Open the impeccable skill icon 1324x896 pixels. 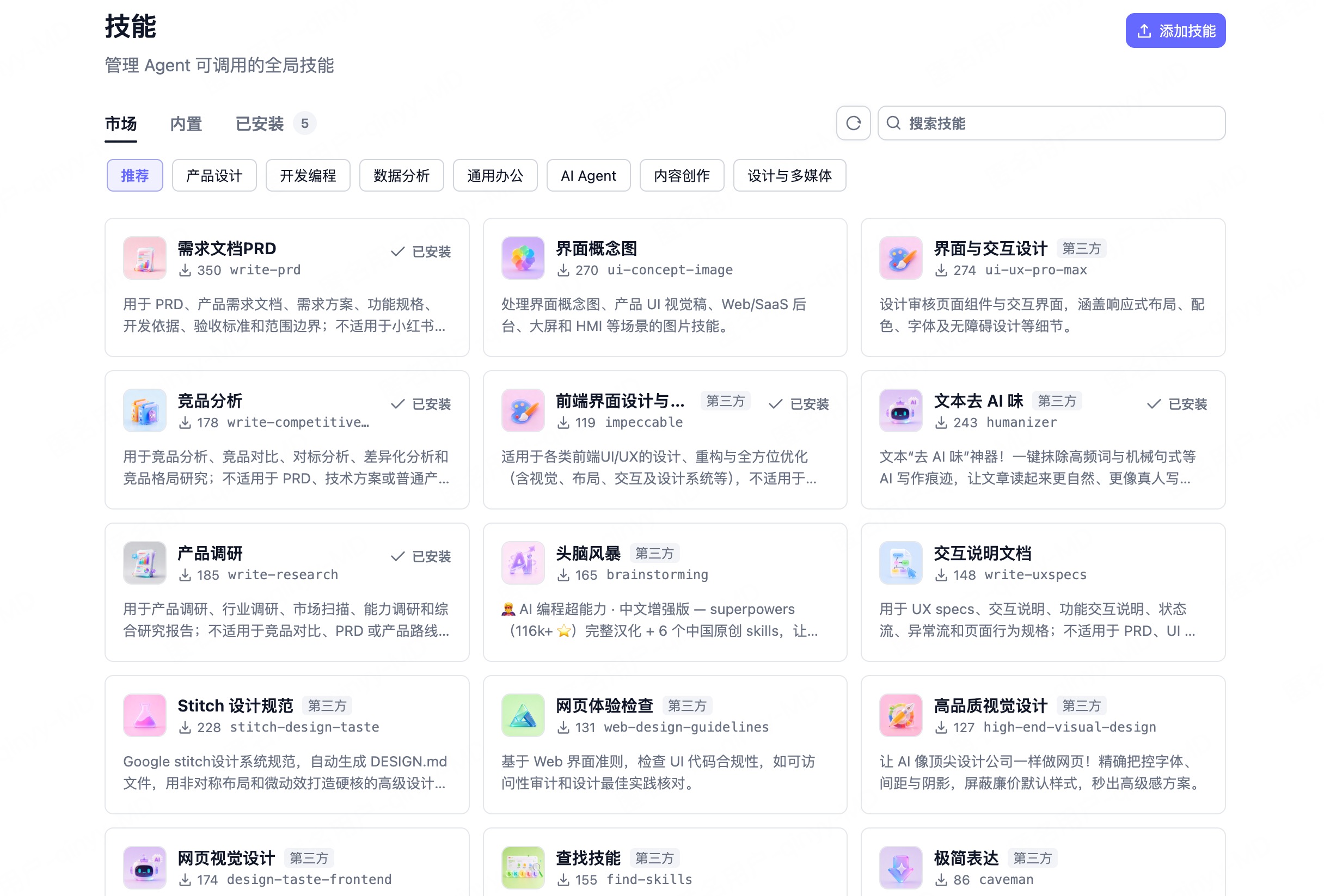[x=523, y=410]
